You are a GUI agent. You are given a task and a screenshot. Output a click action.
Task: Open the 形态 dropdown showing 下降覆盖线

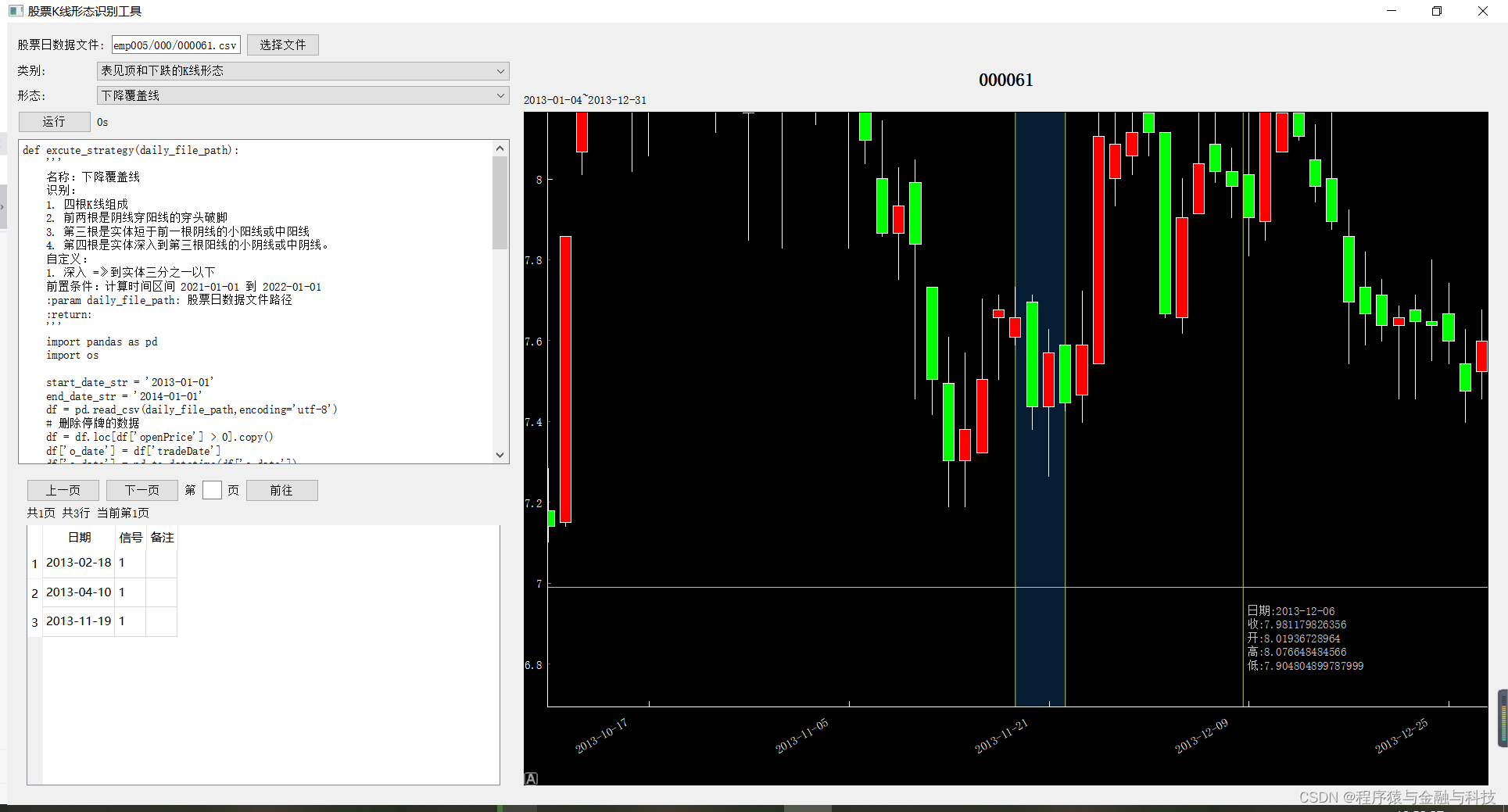click(303, 95)
